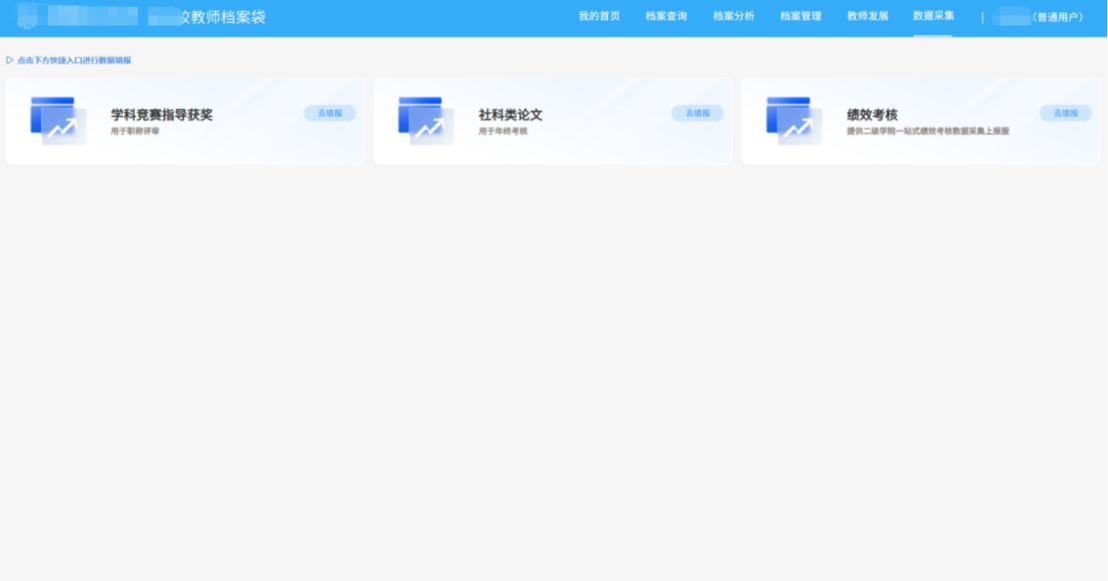Select the 学科竞赛指导获奖 card thumbnail

[x=57, y=121]
